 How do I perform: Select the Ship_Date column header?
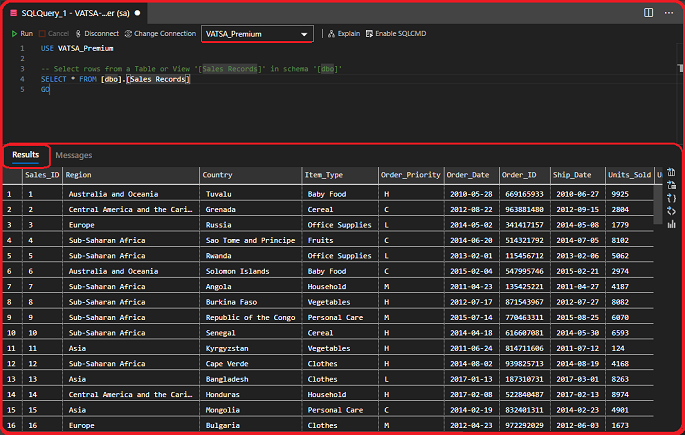(x=578, y=175)
